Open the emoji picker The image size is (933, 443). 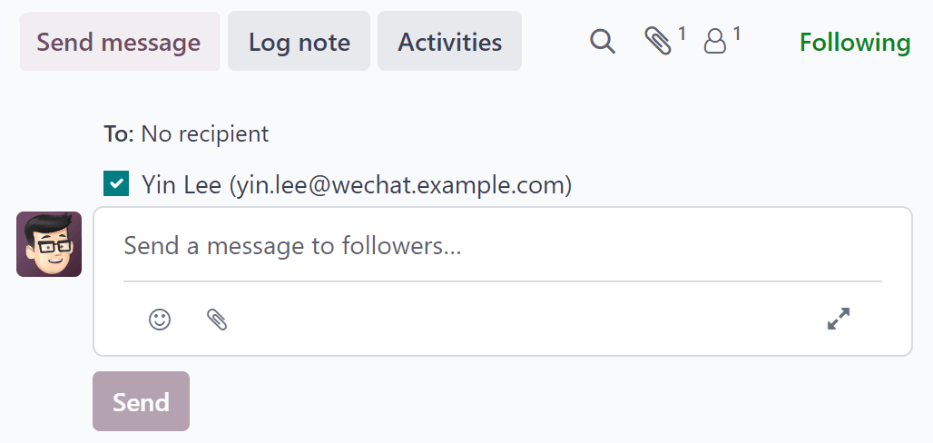tap(160, 319)
